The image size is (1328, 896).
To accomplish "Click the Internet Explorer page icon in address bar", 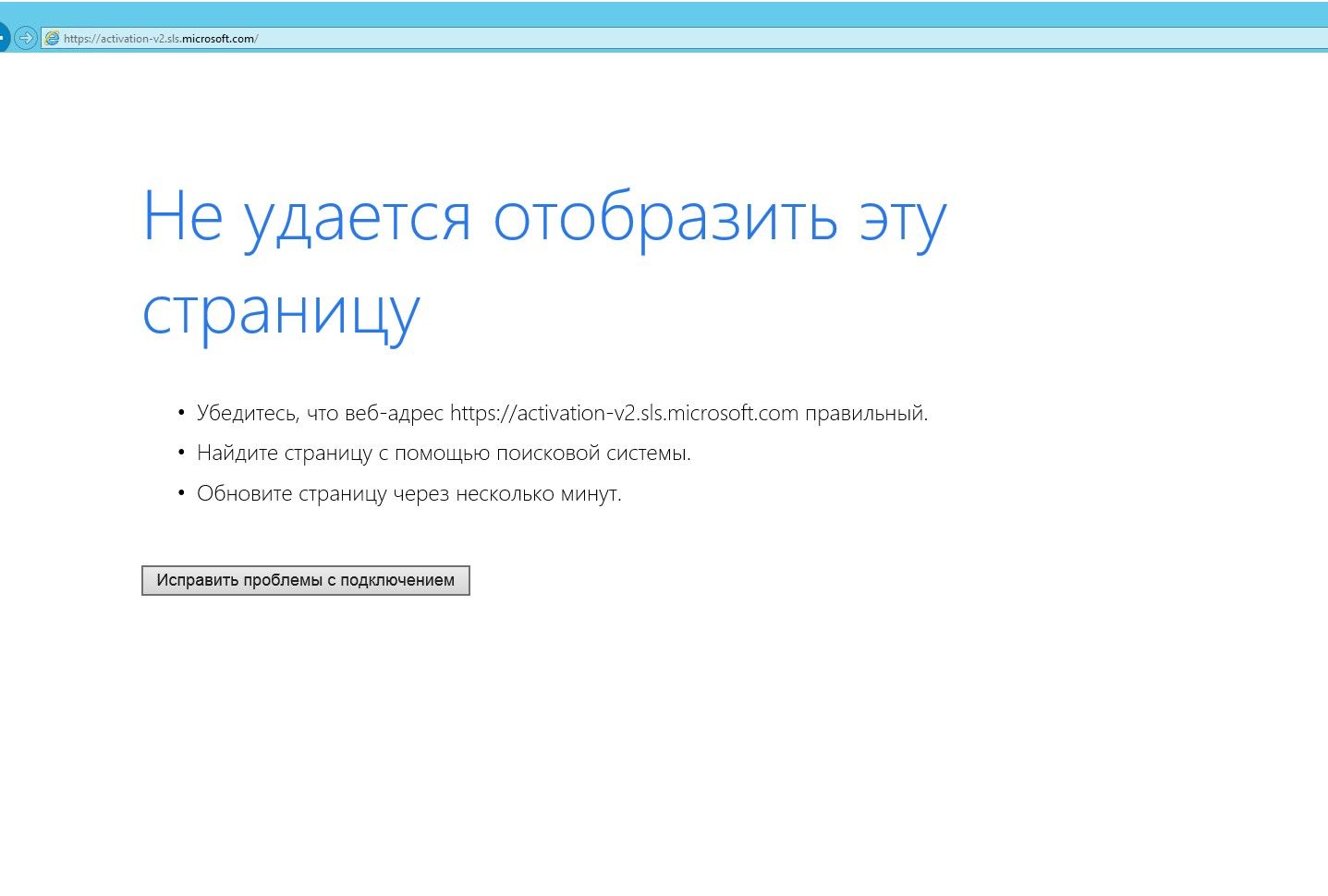I will click(52, 38).
